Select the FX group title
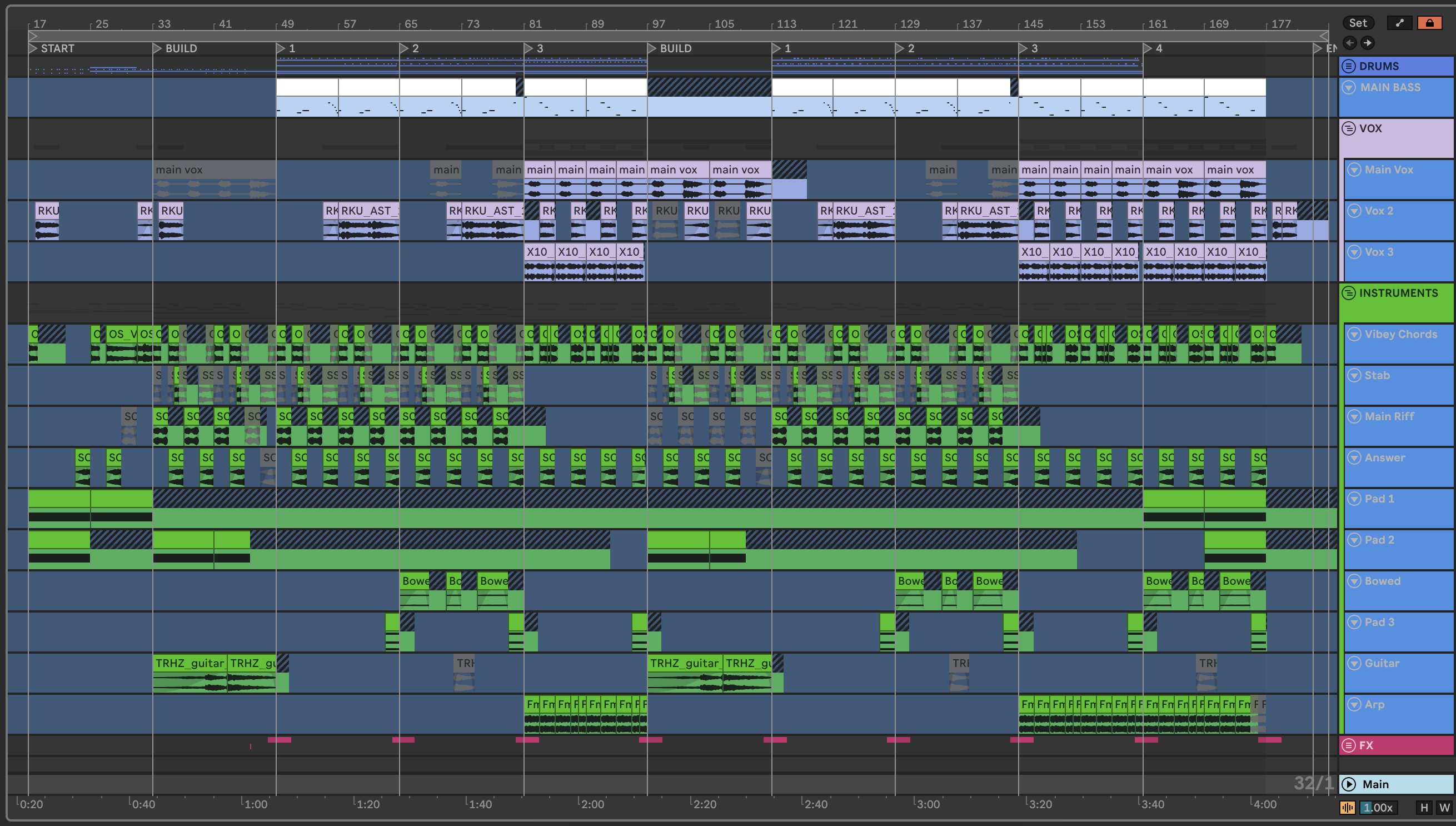Viewport: 1456px width, 826px height. [x=1366, y=745]
